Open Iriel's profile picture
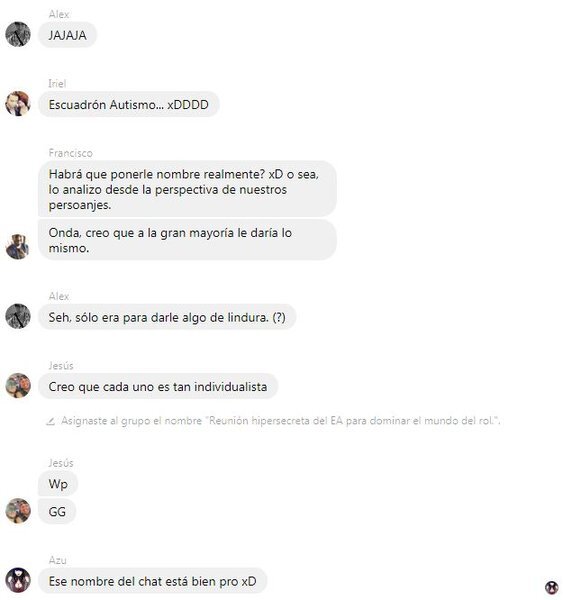Image resolution: width=563 pixels, height=600 pixels. point(18,104)
